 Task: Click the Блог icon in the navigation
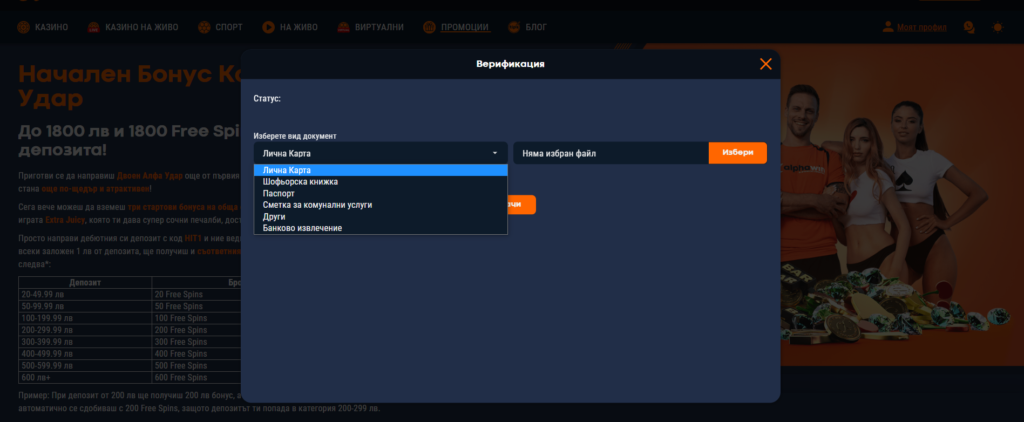coord(515,27)
